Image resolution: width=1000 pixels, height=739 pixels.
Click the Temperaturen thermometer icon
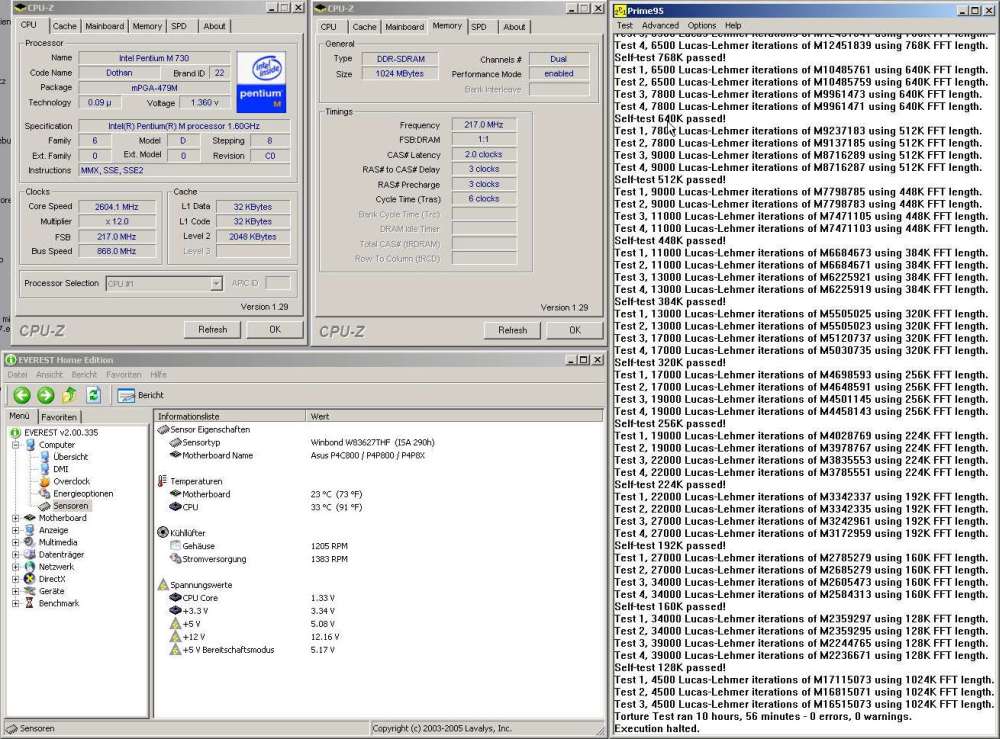162,481
